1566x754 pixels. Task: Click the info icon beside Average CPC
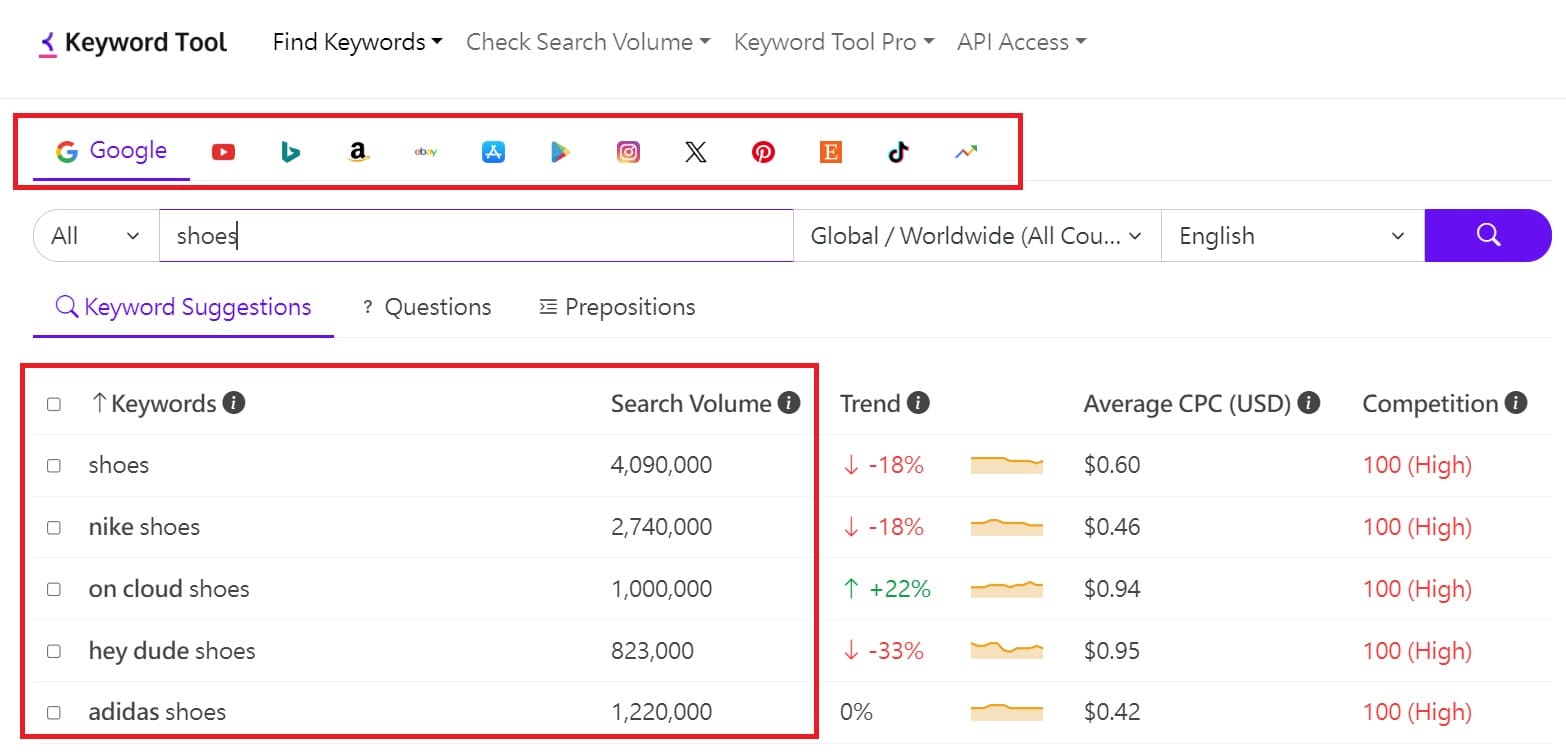point(1309,403)
